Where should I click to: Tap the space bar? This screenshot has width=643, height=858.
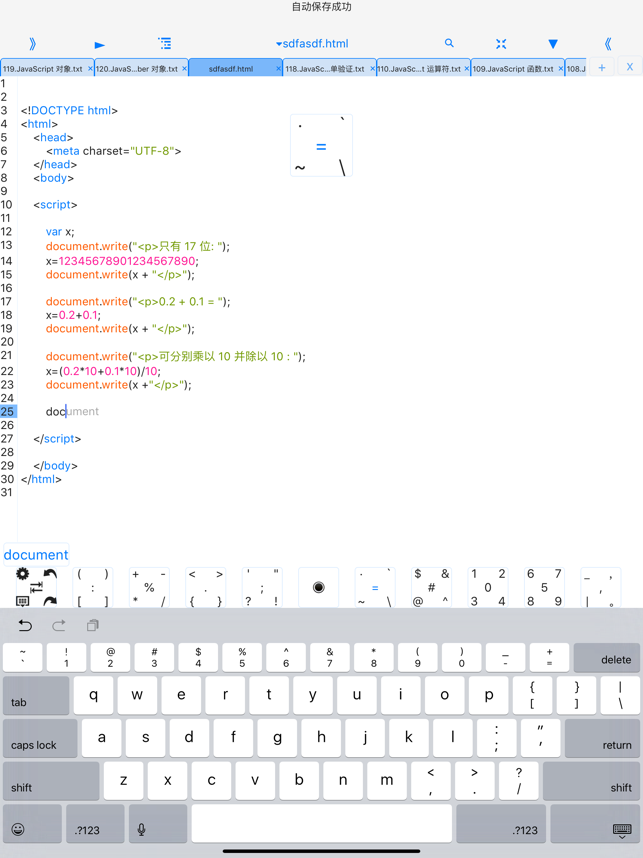[x=322, y=824]
